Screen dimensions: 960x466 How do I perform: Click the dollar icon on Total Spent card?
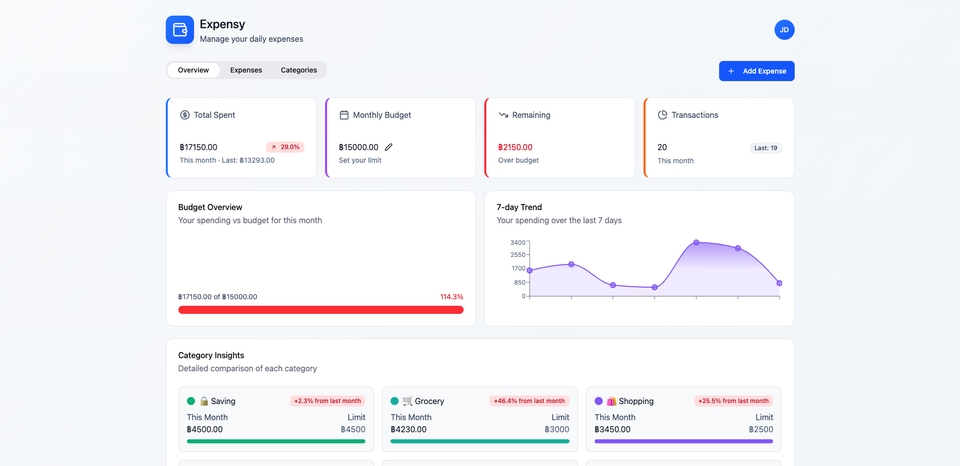coord(185,115)
